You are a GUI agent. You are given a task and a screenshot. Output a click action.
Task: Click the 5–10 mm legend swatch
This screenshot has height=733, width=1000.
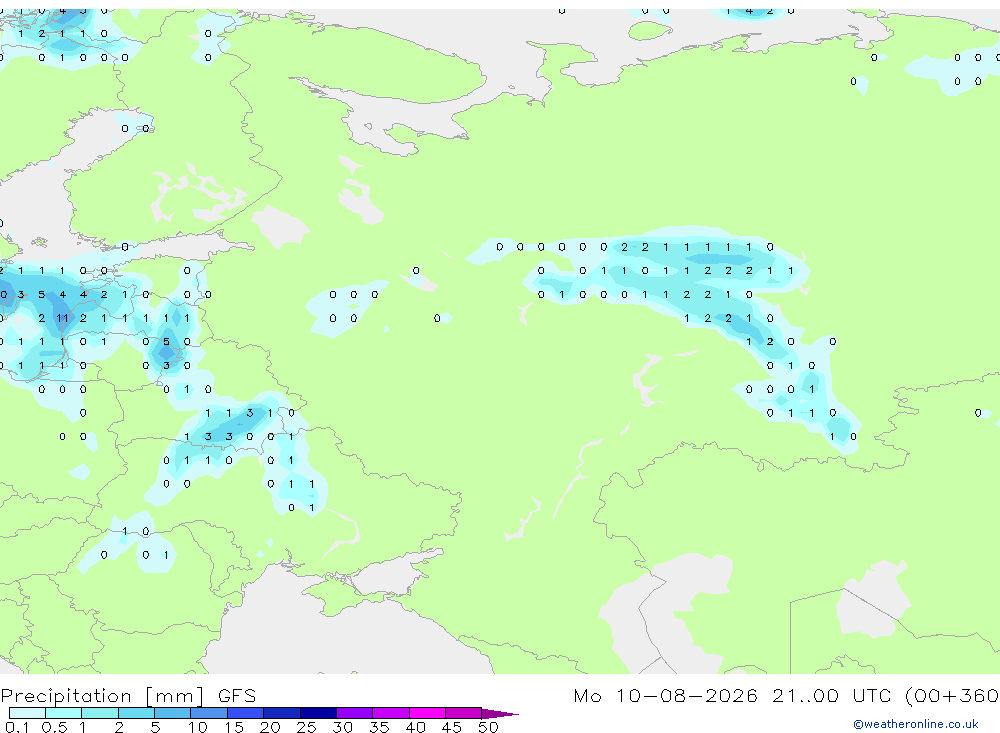coord(173,713)
